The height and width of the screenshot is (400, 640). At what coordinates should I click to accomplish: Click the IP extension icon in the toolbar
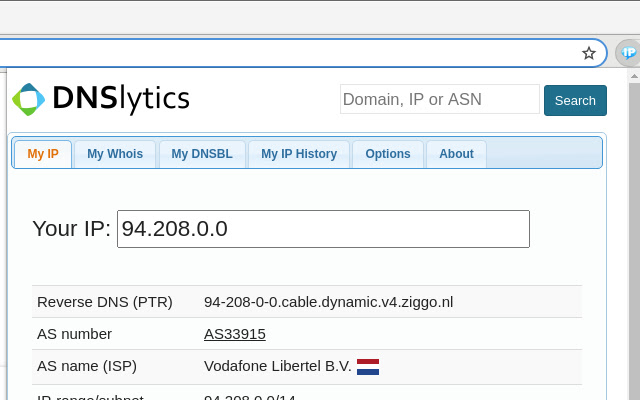[628, 53]
